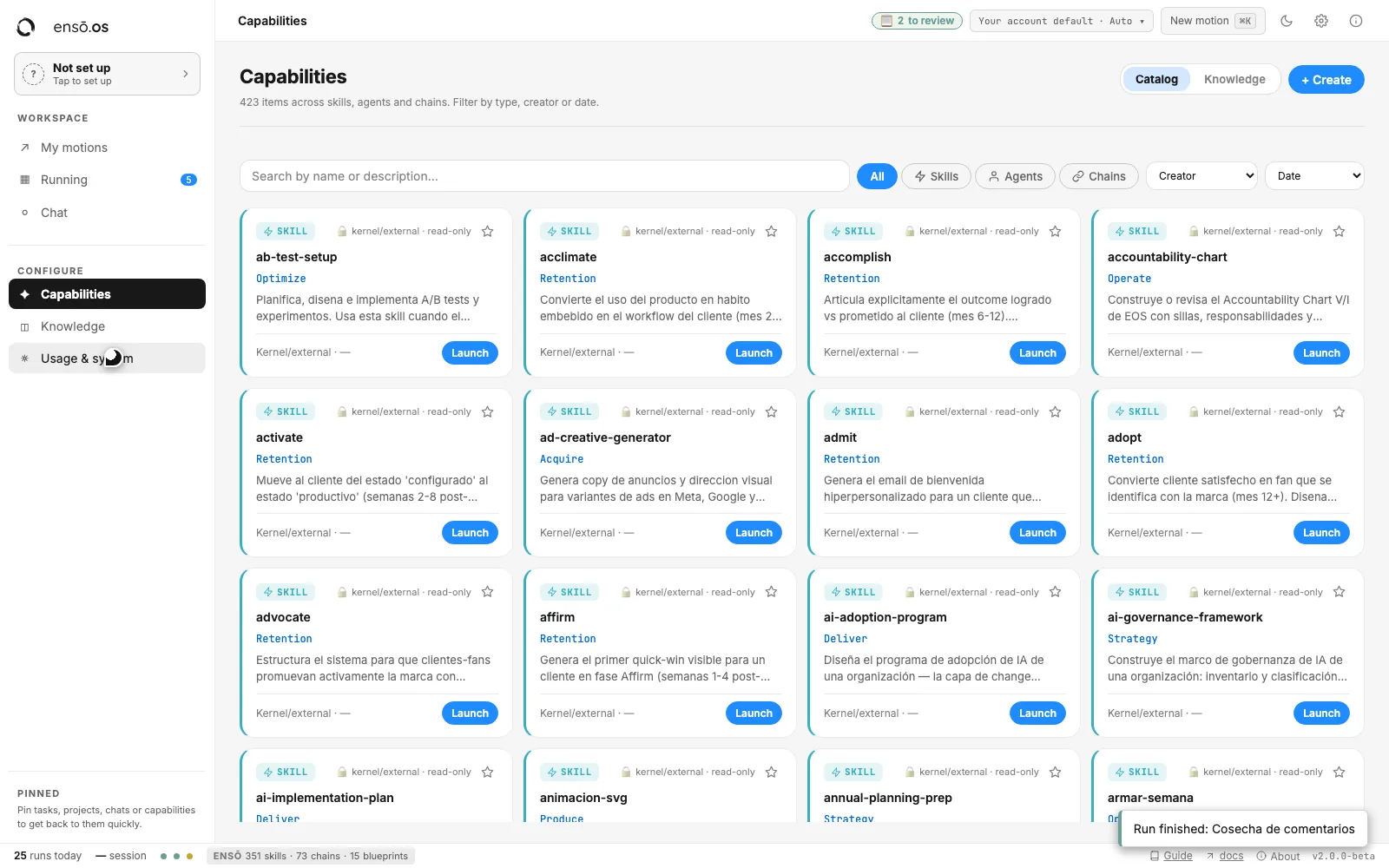Open the ab-test-setup card title
Image resolution: width=1389 pixels, height=868 pixels.
coord(297,257)
